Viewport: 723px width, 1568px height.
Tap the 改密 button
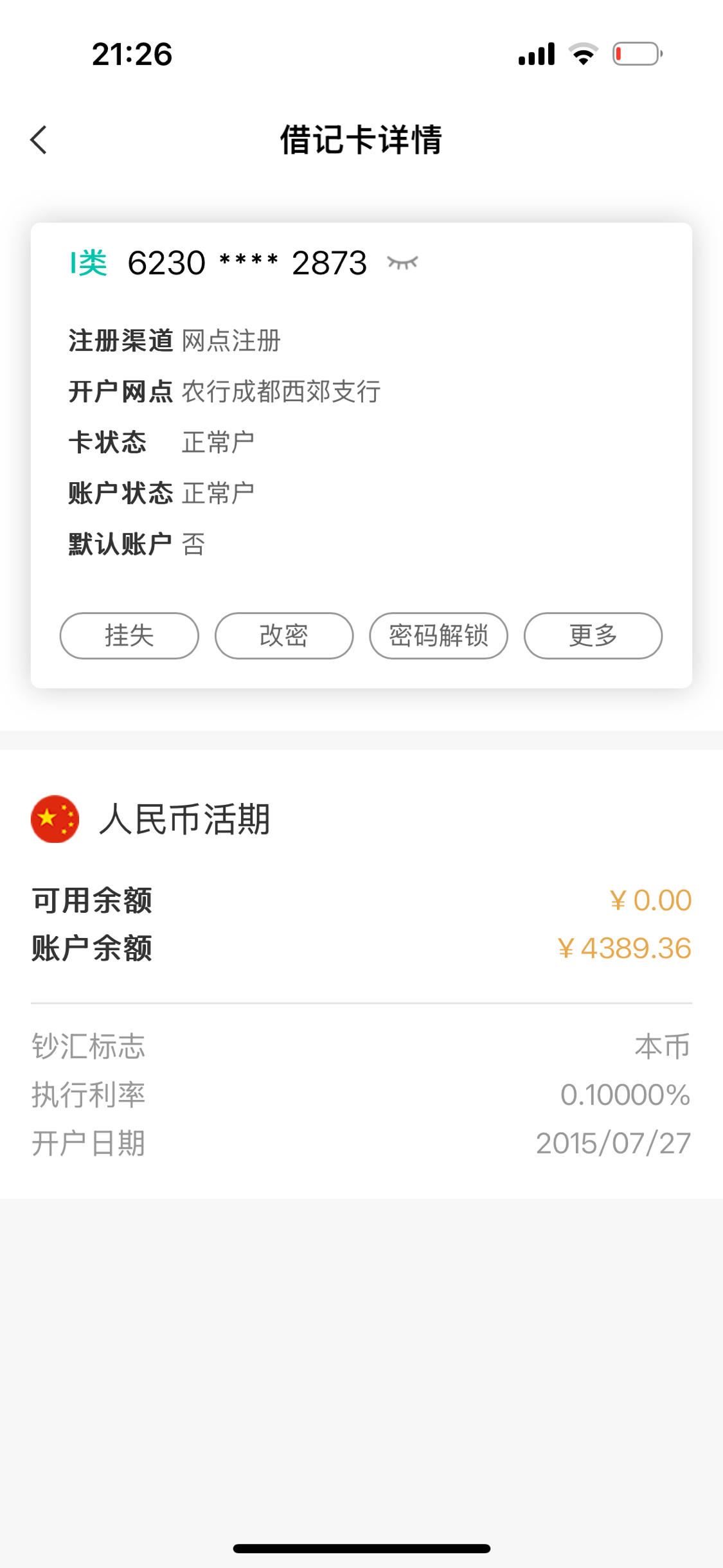click(284, 636)
